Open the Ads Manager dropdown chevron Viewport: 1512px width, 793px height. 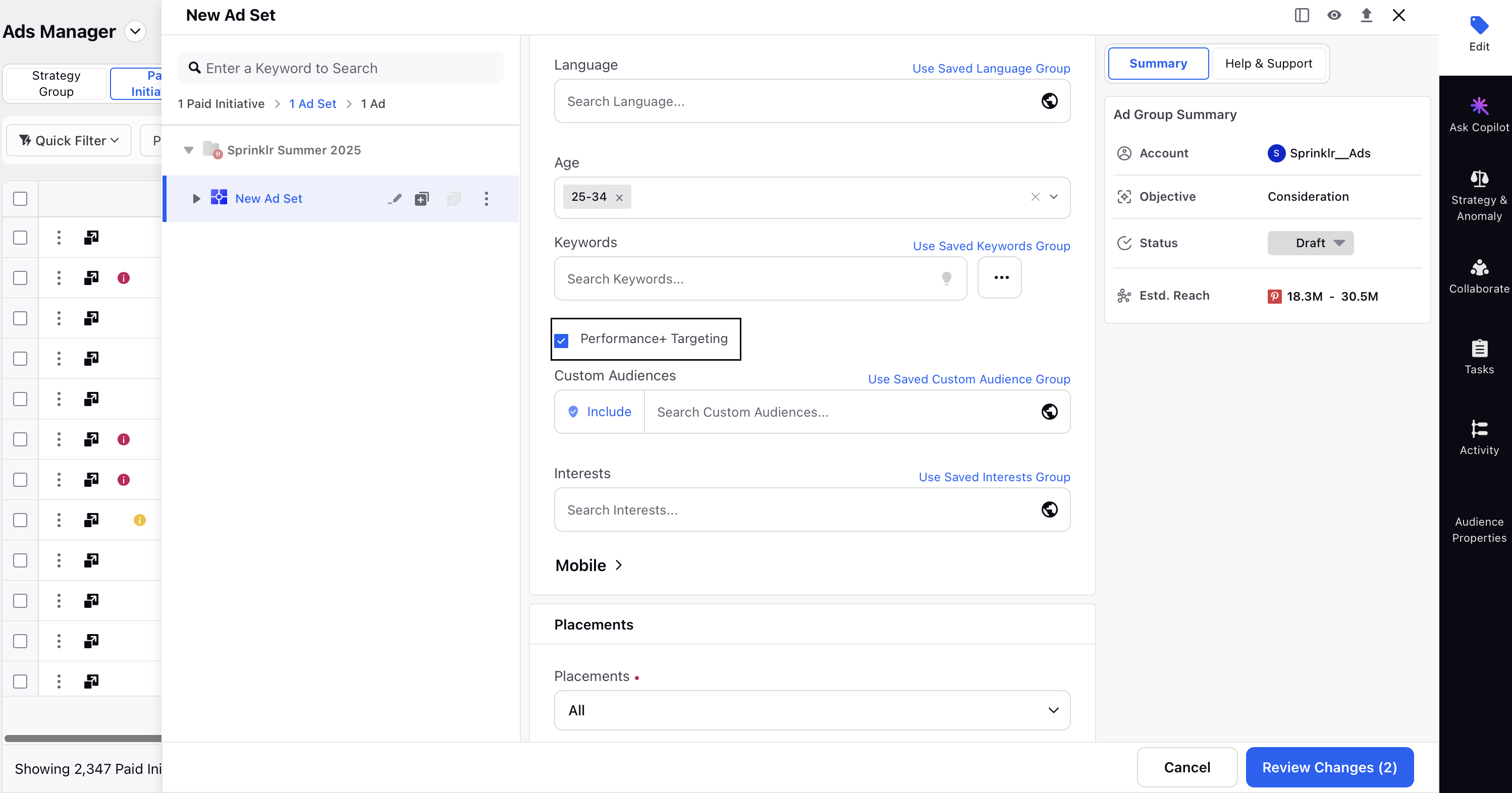[135, 31]
